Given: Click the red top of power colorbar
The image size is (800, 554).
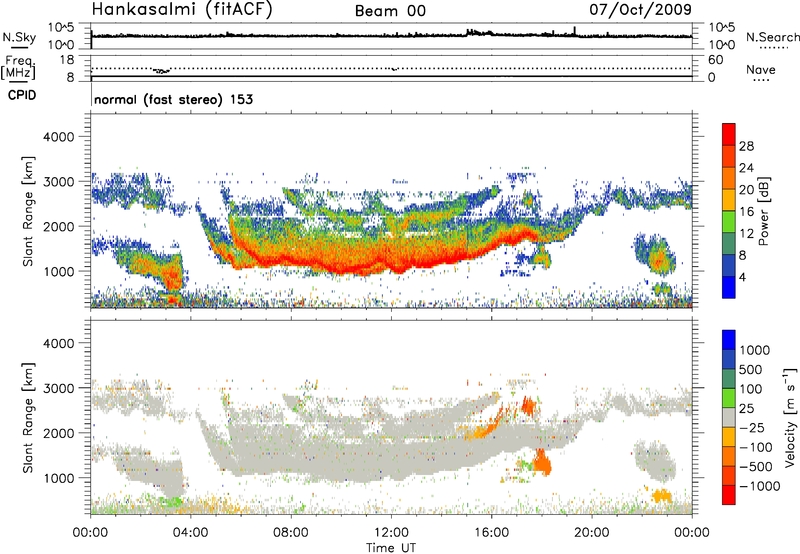Looking at the screenshot, I should pos(729,134).
